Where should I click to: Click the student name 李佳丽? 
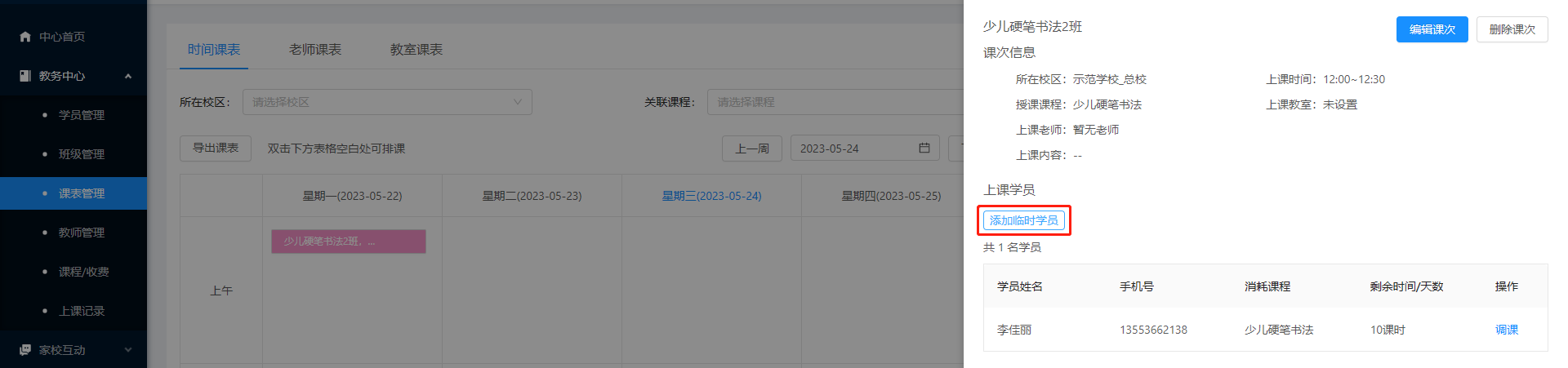[x=1014, y=330]
